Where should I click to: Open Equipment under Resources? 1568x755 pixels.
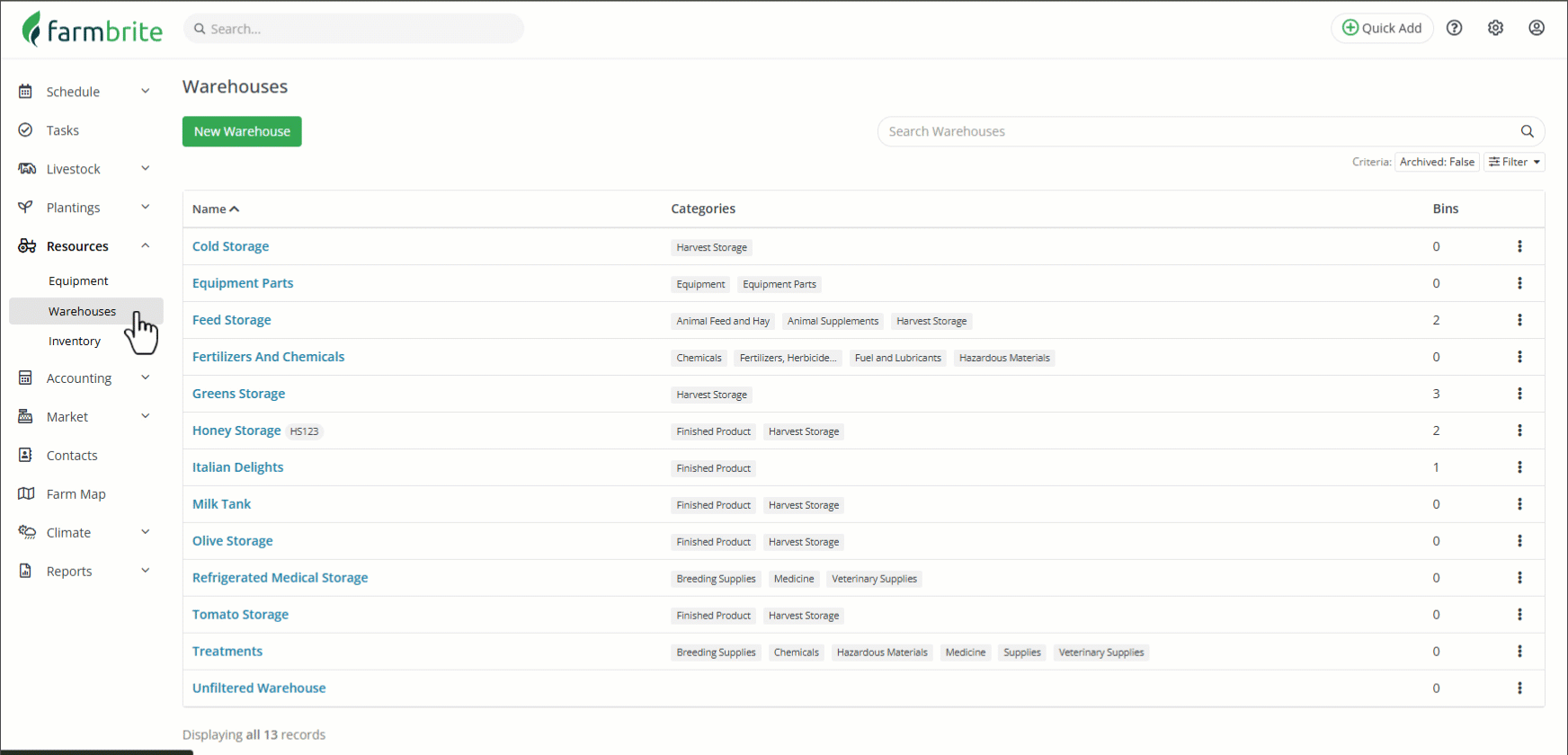tap(78, 281)
